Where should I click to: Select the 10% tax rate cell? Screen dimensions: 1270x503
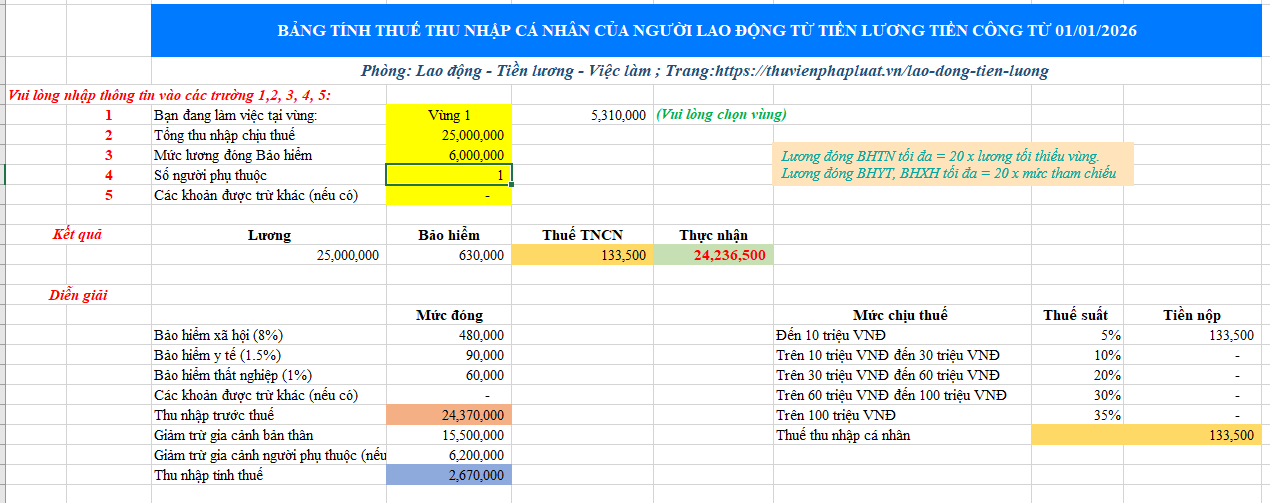pos(1075,355)
